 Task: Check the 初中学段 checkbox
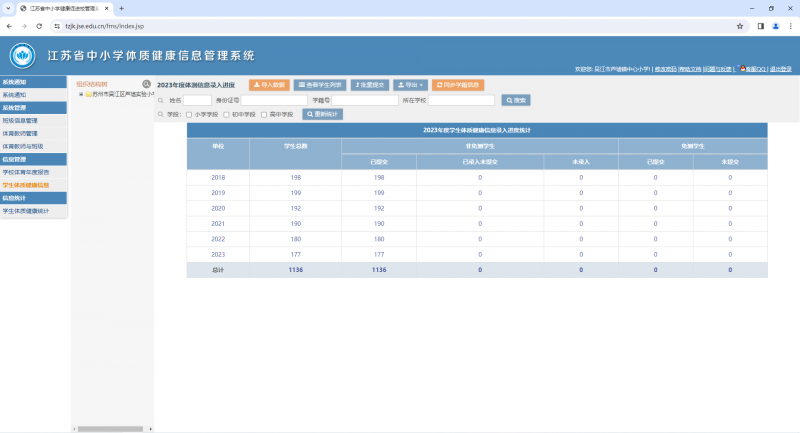click(226, 114)
